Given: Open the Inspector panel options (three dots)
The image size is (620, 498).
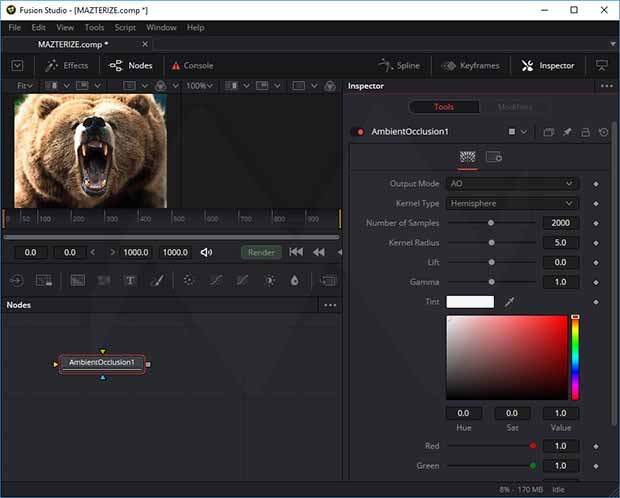Looking at the screenshot, I should tap(607, 86).
